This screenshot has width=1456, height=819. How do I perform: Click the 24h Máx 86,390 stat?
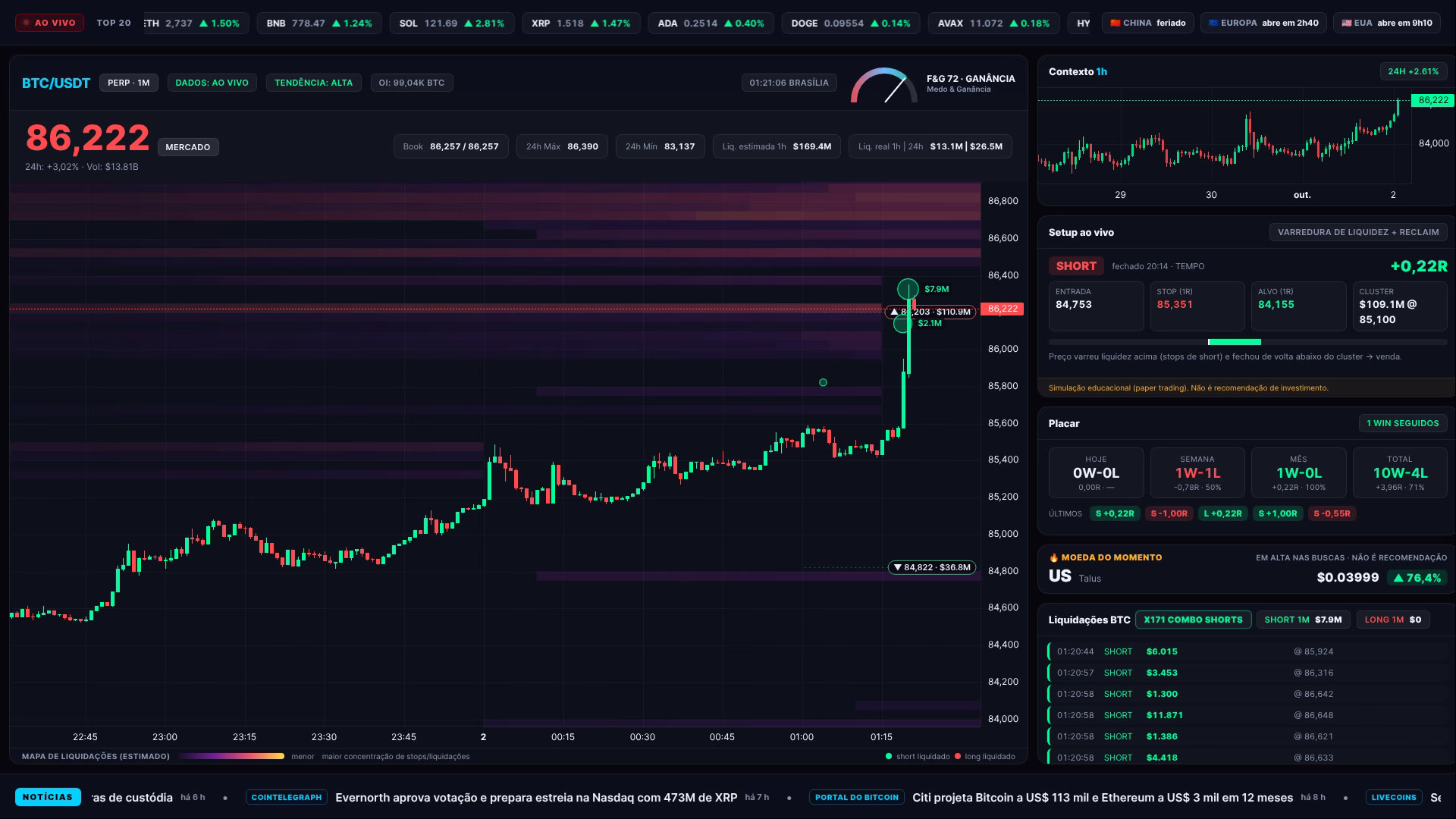coord(562,146)
